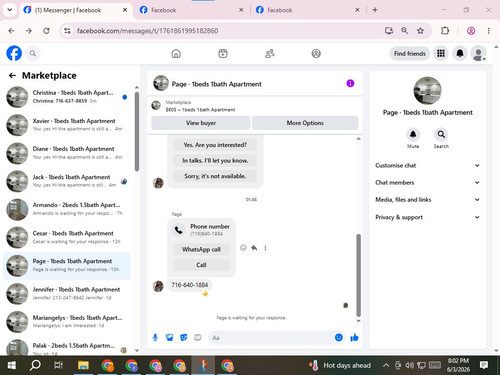Open File Explorer from the taskbar

[x=83, y=366]
